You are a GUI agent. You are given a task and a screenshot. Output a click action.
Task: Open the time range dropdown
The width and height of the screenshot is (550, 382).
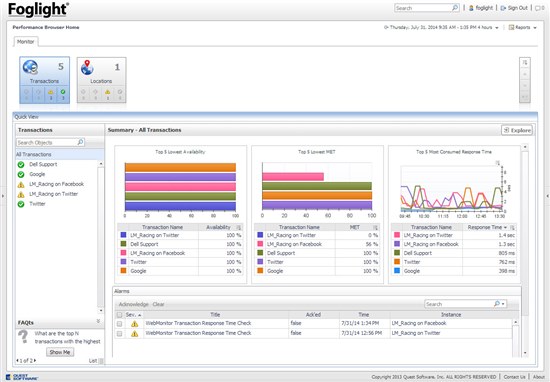(497, 28)
